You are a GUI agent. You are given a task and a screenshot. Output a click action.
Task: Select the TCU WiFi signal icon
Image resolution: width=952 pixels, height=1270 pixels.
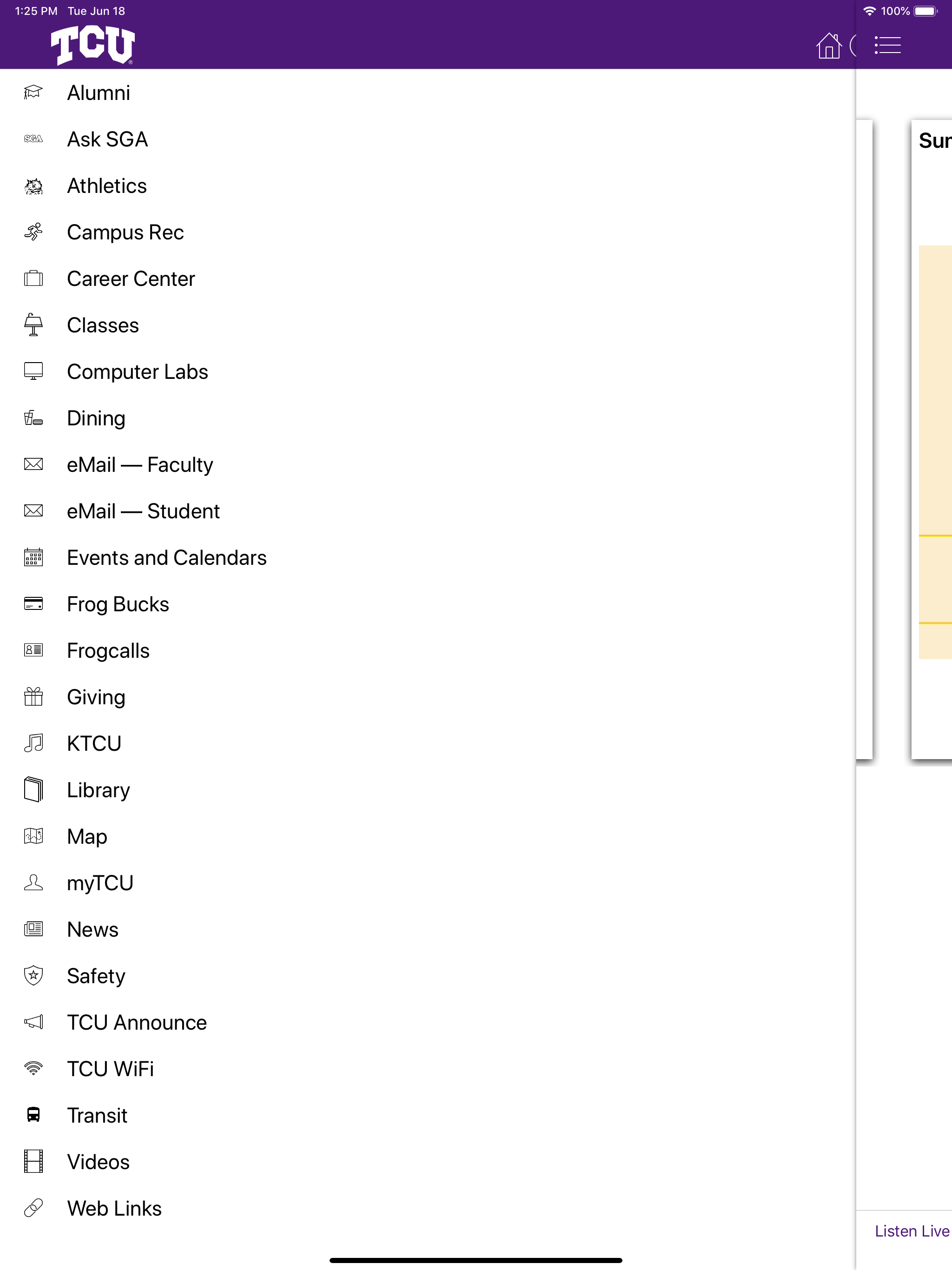pos(33,1068)
